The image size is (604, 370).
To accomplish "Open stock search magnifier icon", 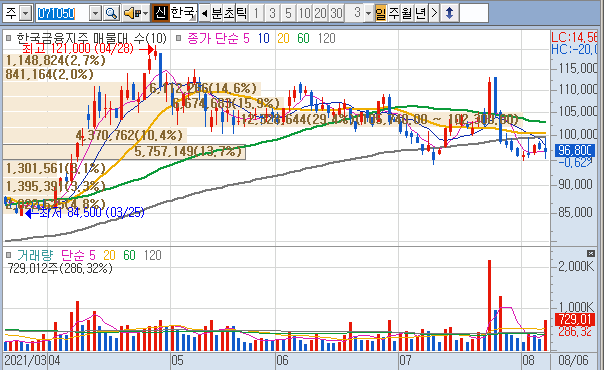I will click(x=111, y=13).
